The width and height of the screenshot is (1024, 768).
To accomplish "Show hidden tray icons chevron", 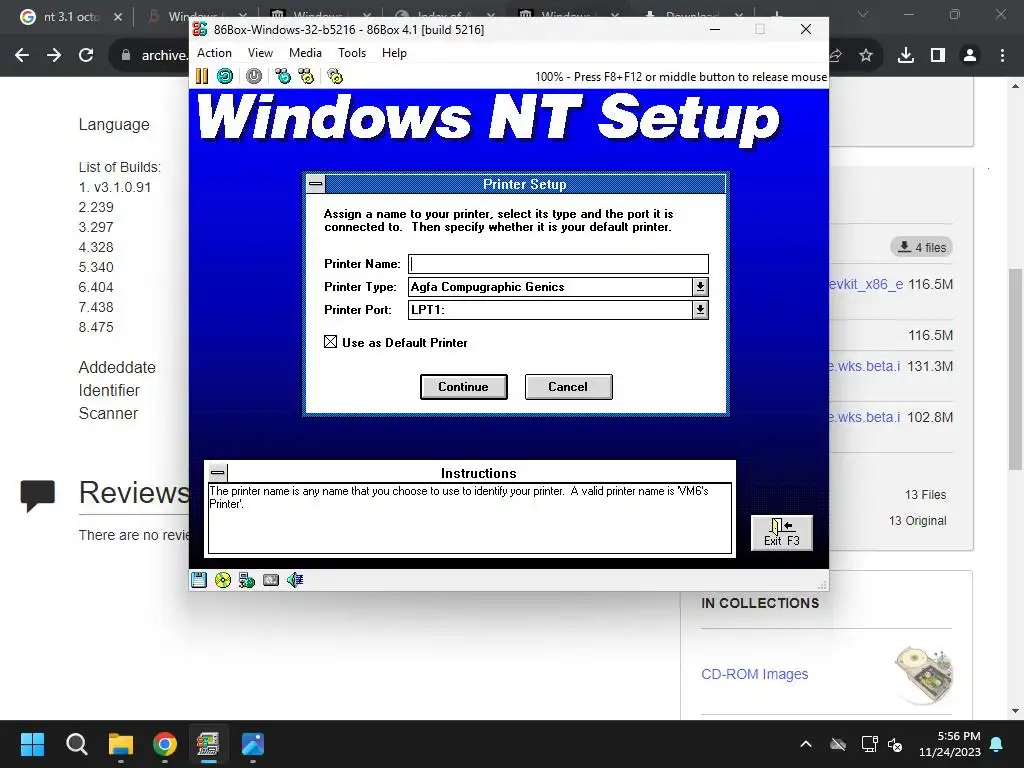I will (806, 744).
